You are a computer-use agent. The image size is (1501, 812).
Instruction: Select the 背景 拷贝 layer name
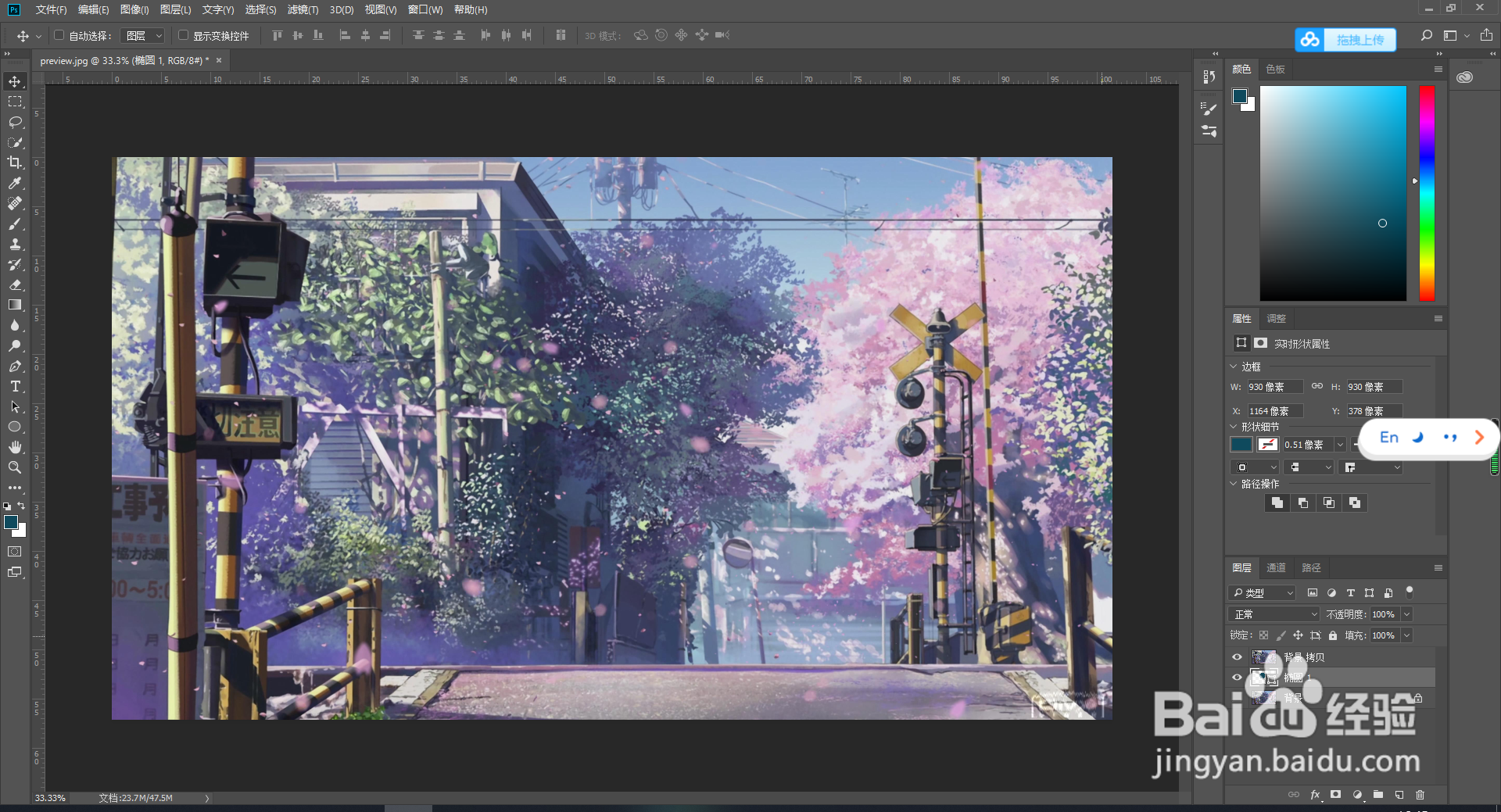coord(1304,657)
